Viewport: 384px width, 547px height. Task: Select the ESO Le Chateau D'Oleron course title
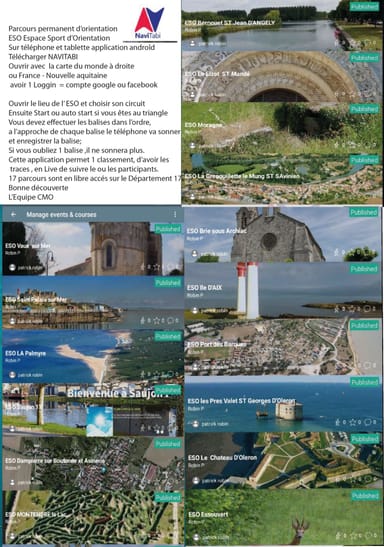click(x=223, y=457)
